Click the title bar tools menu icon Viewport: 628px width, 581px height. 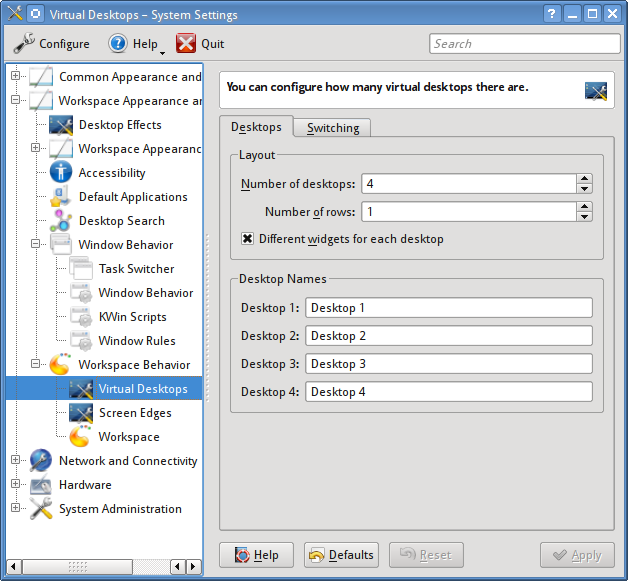click(15, 14)
